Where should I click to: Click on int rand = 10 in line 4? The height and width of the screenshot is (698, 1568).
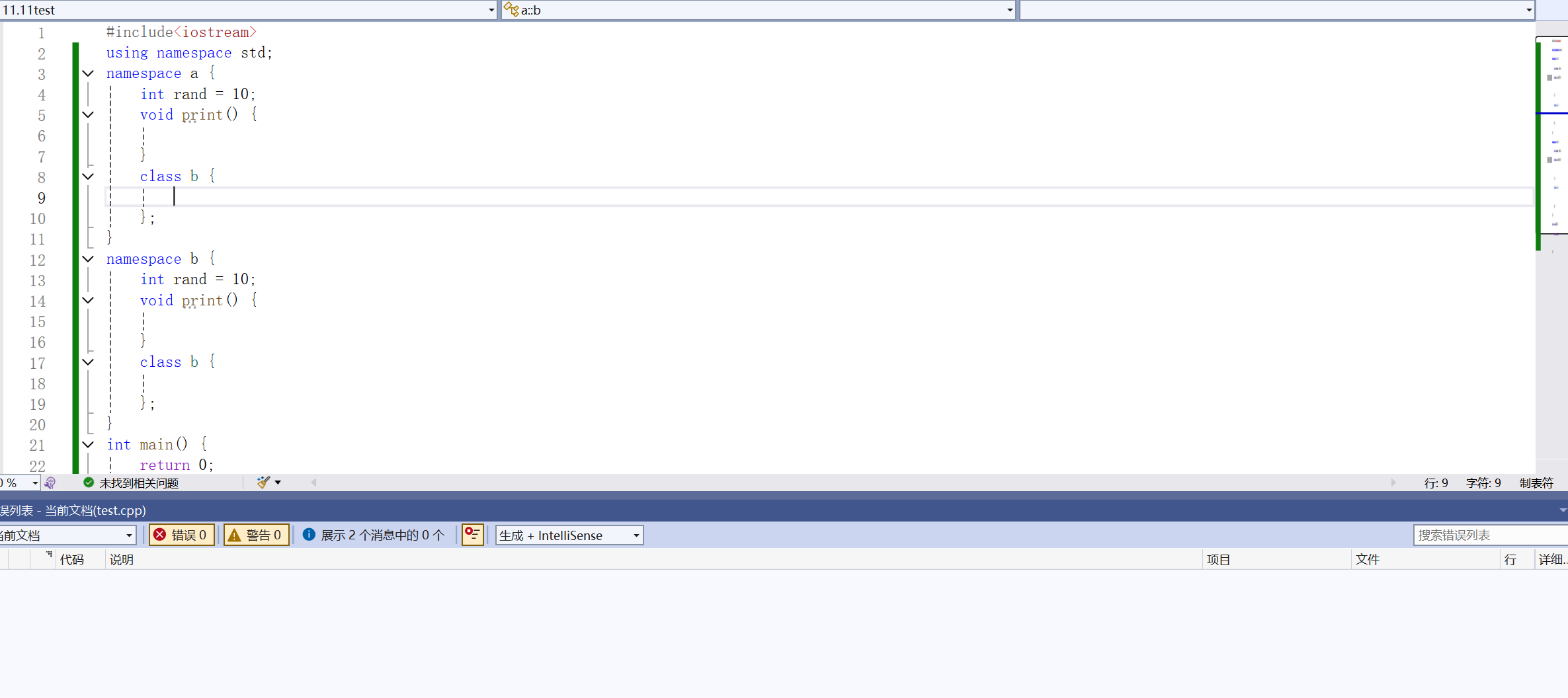198,94
